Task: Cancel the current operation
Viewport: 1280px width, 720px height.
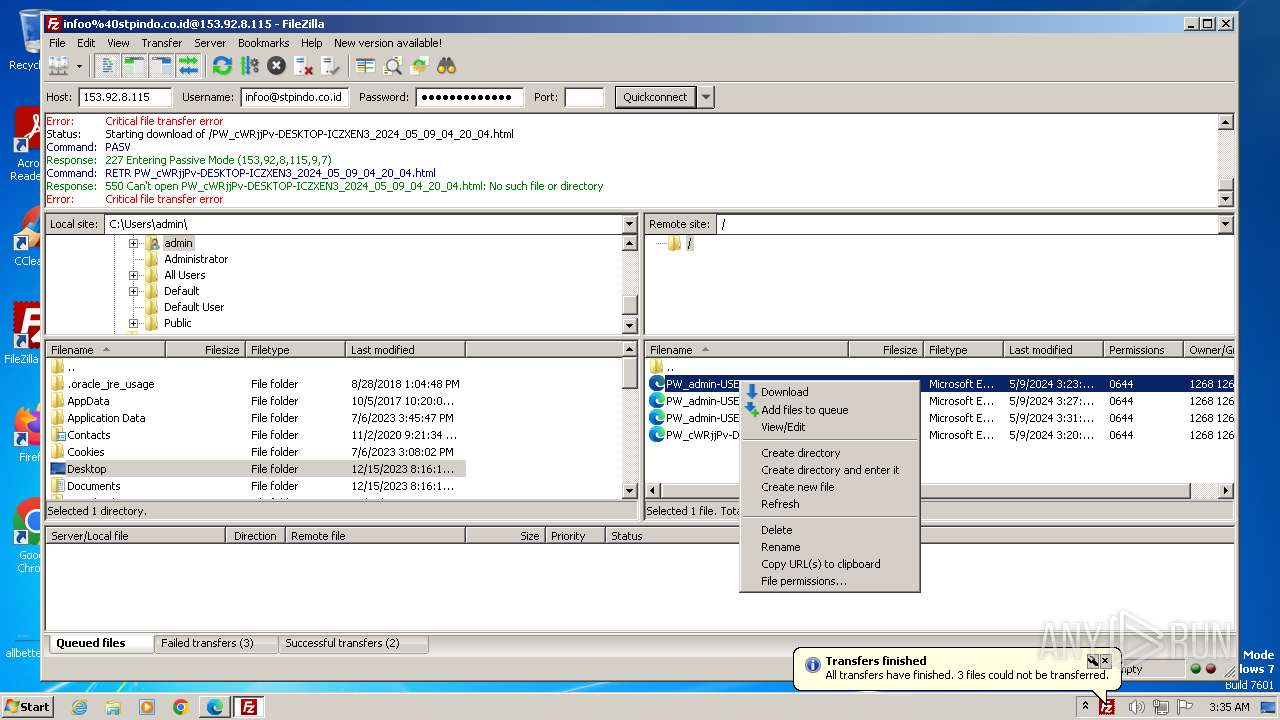Action: [276, 66]
